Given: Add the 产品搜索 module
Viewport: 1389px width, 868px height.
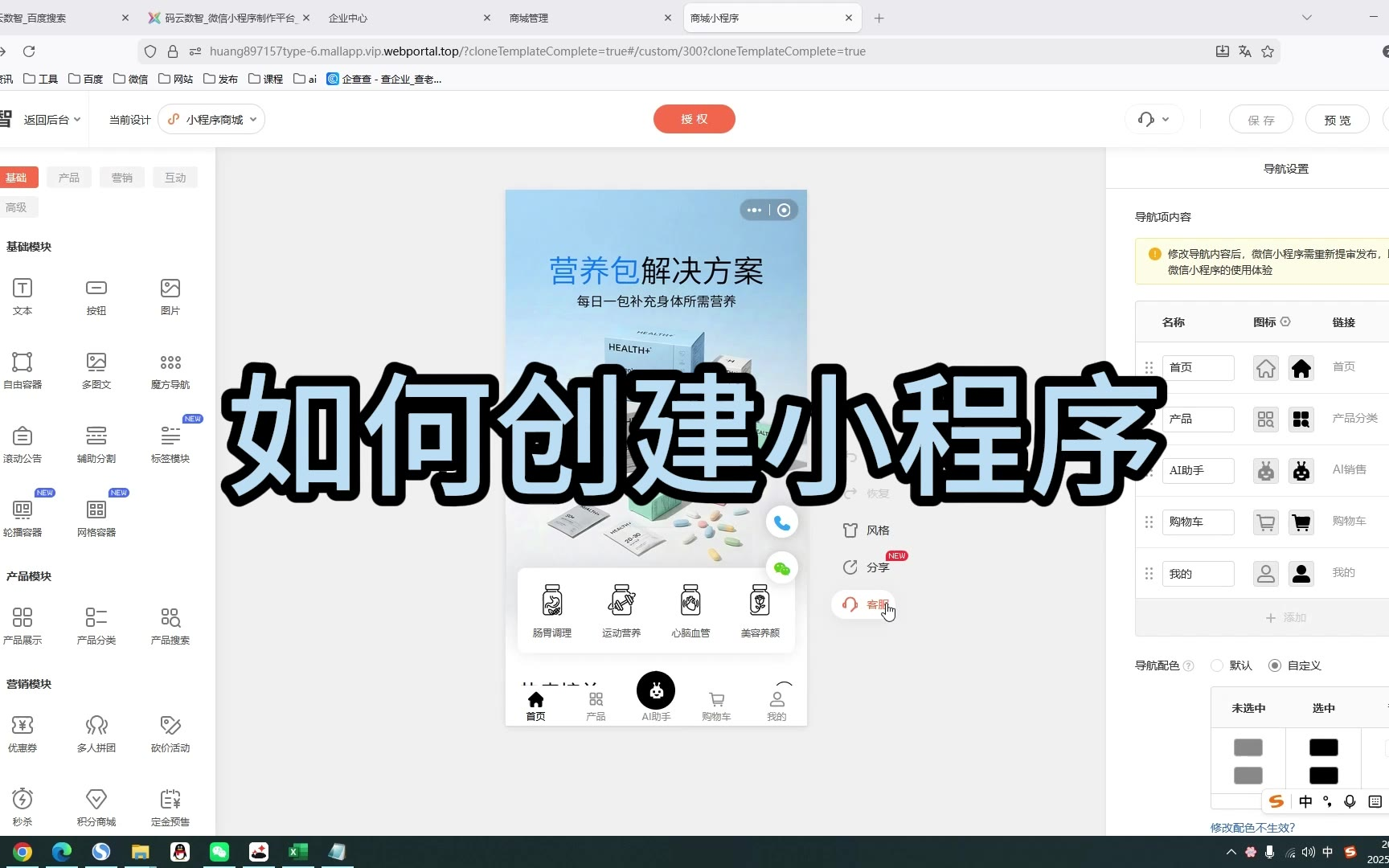Looking at the screenshot, I should tap(170, 626).
